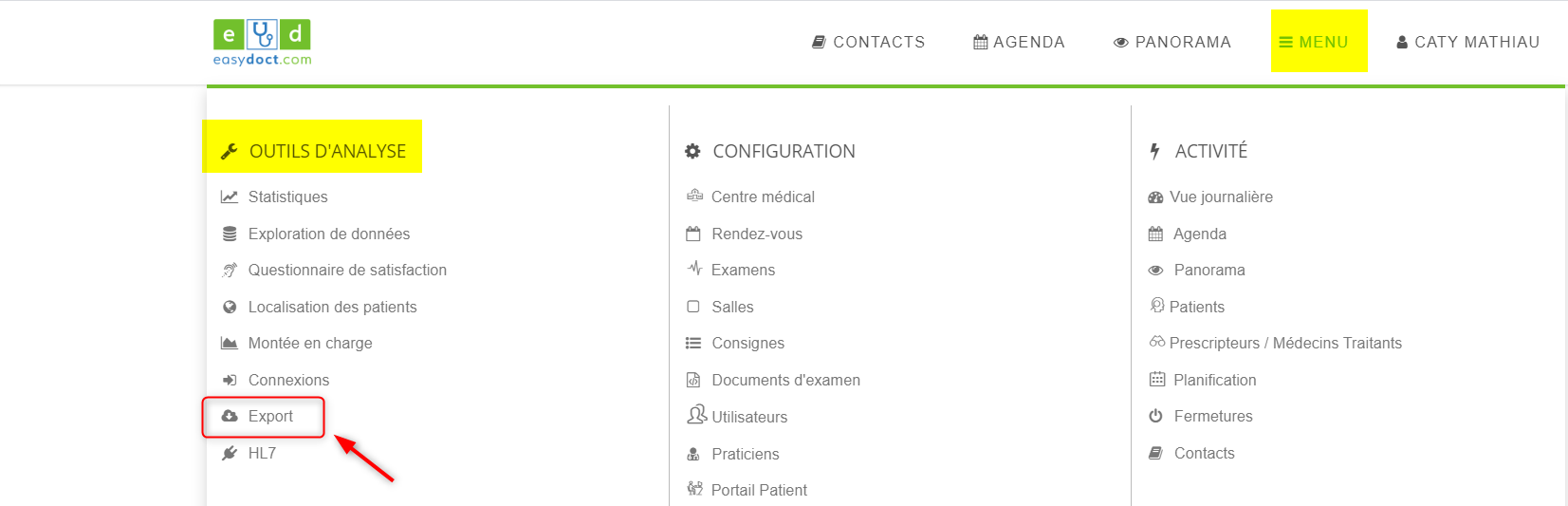Click the Exploration de données database icon

click(230, 234)
